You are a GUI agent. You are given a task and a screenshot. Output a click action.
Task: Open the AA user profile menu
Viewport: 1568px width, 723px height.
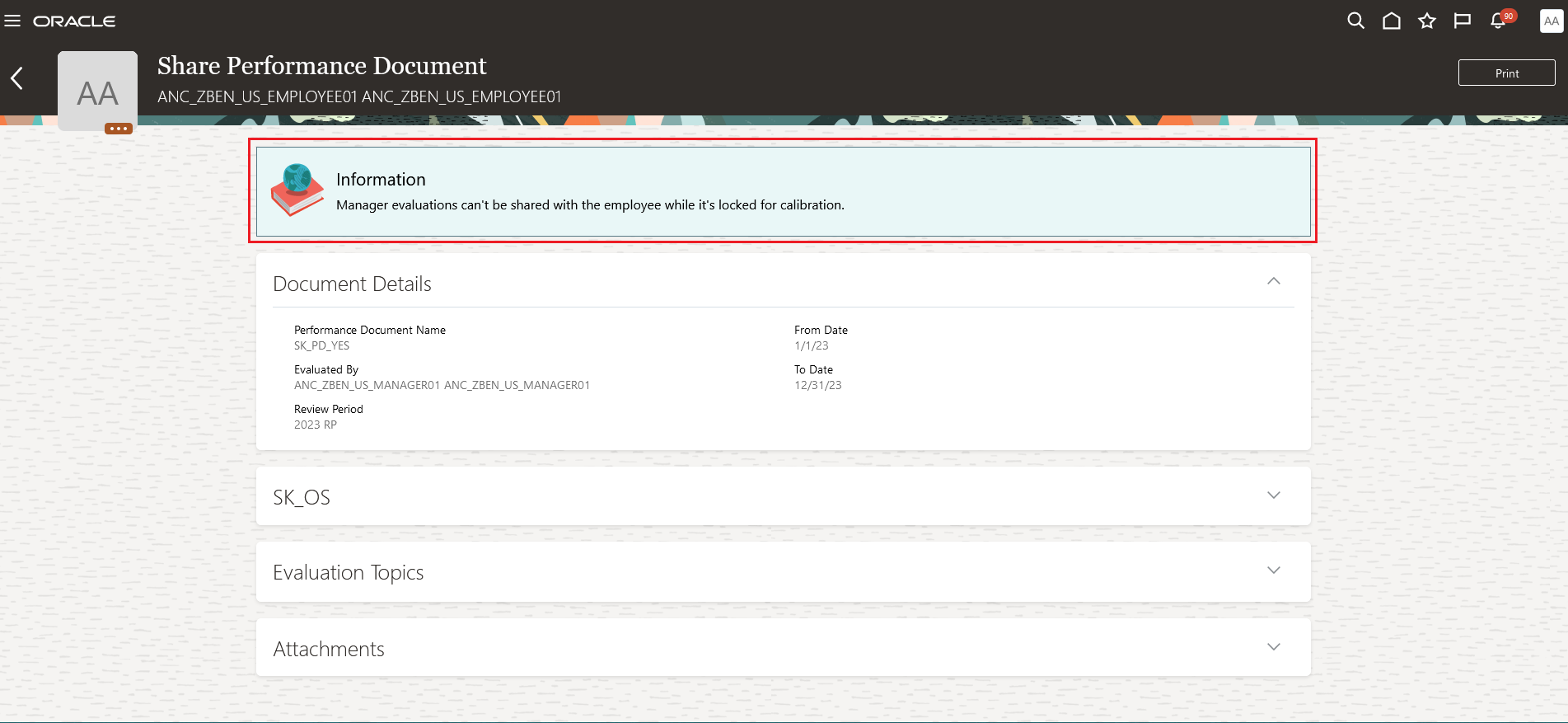point(1552,21)
